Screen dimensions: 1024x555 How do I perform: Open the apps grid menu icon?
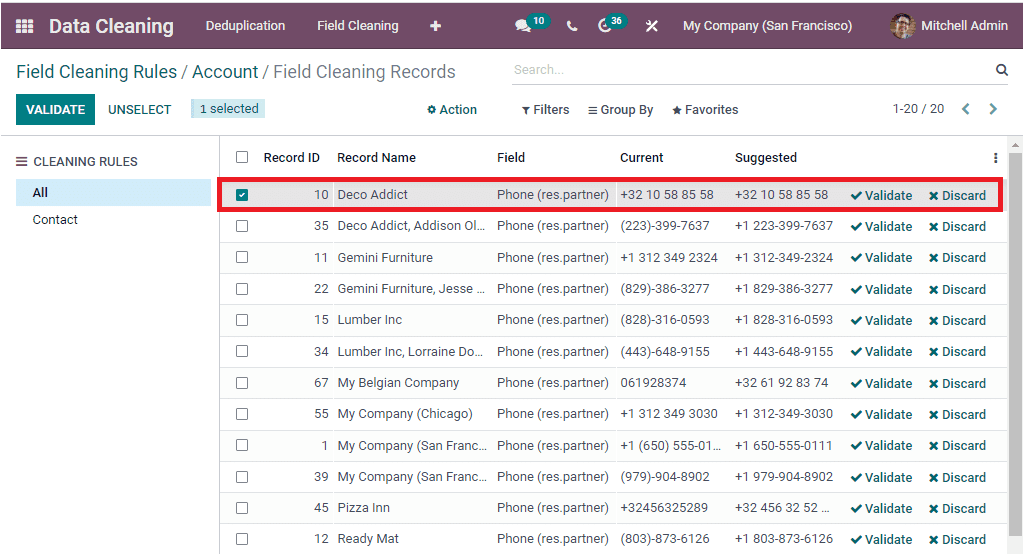(x=24, y=26)
